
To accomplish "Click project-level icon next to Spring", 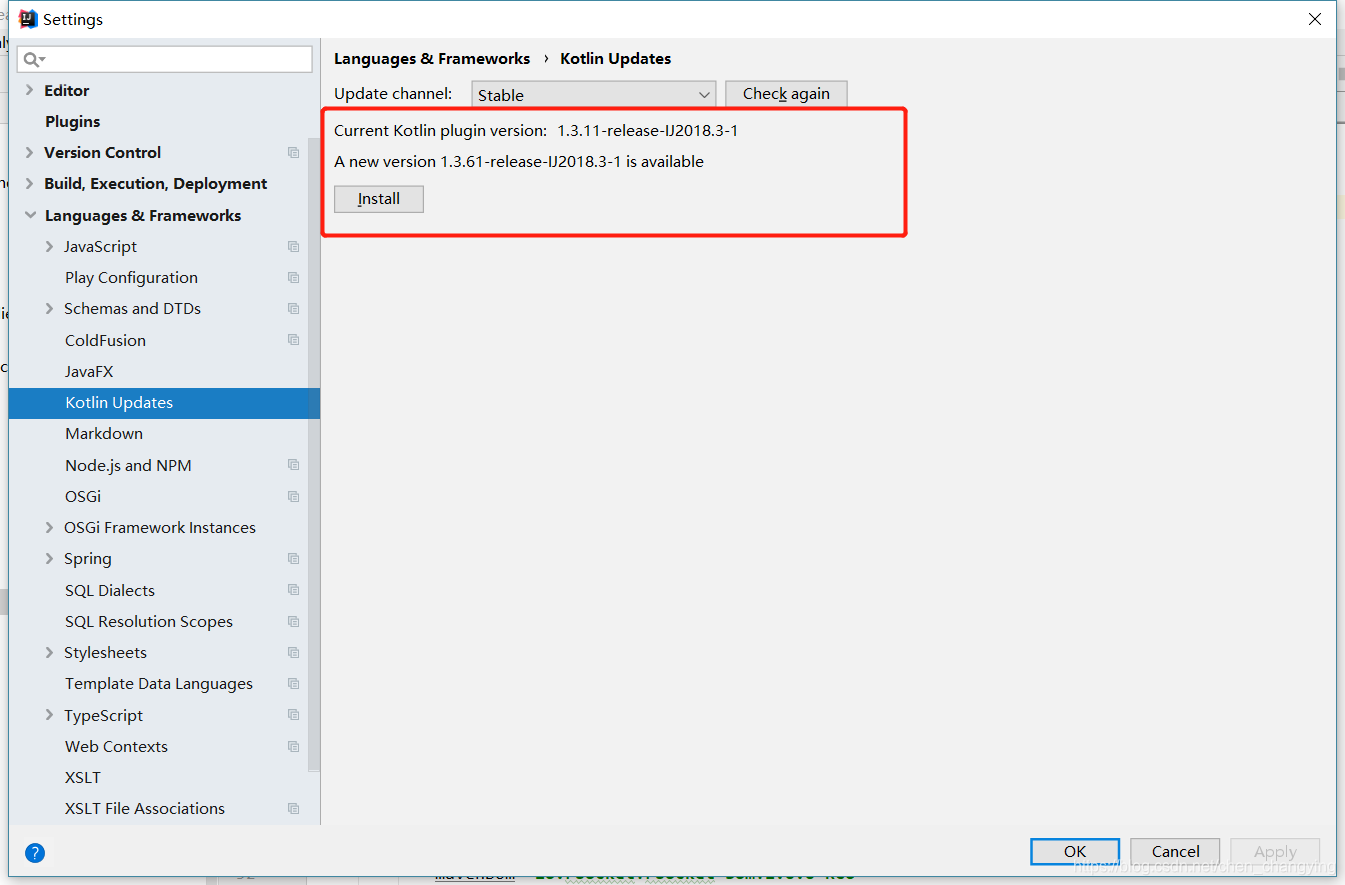I will (293, 559).
